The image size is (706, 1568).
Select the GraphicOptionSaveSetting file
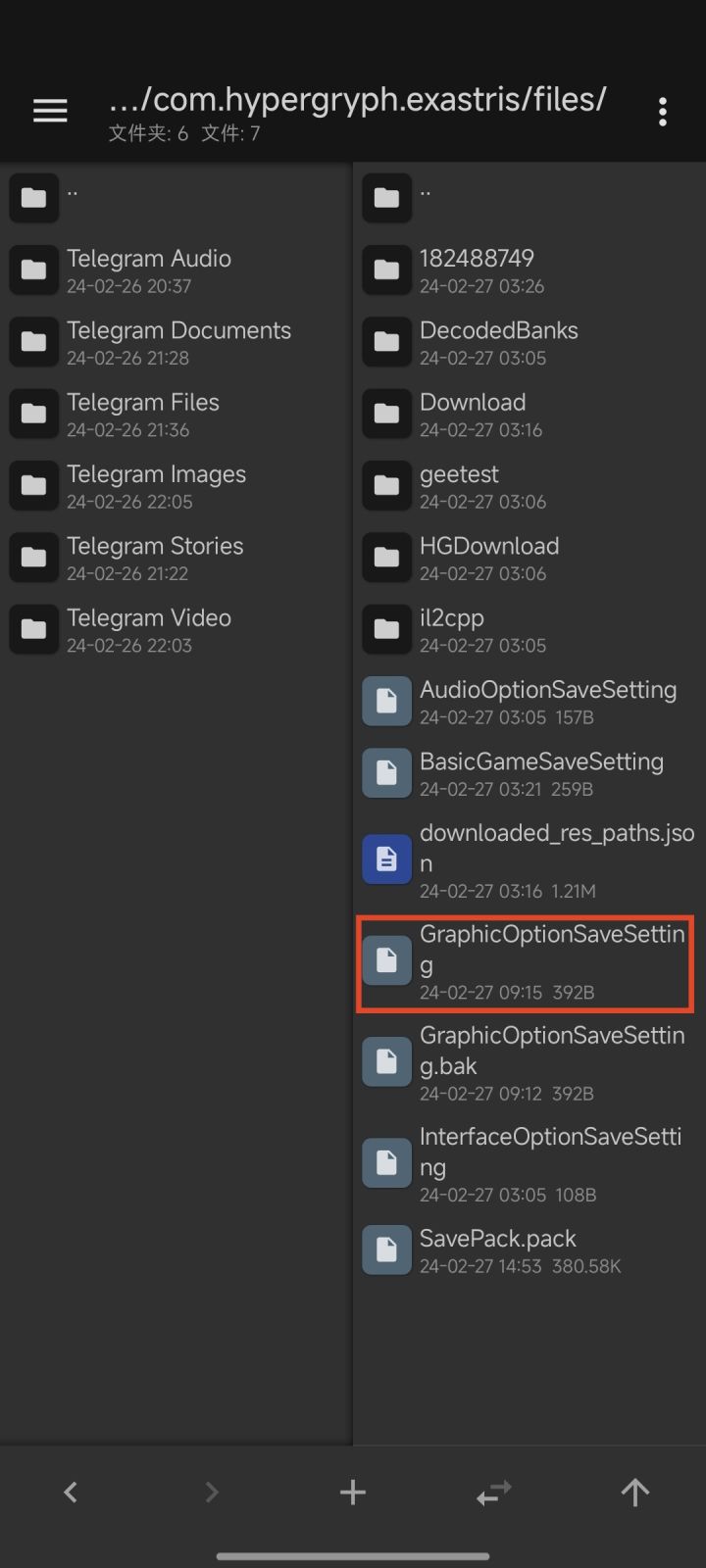(x=551, y=961)
